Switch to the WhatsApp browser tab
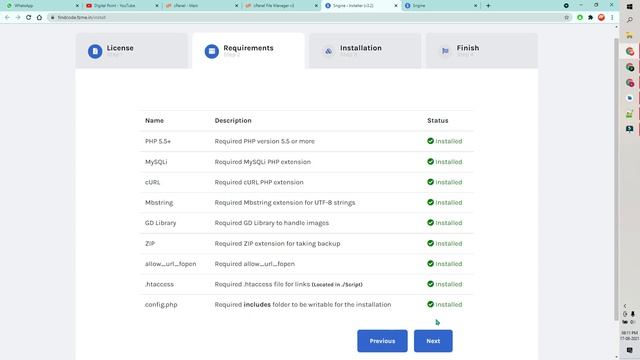This screenshot has width=640, height=360. 41,6
